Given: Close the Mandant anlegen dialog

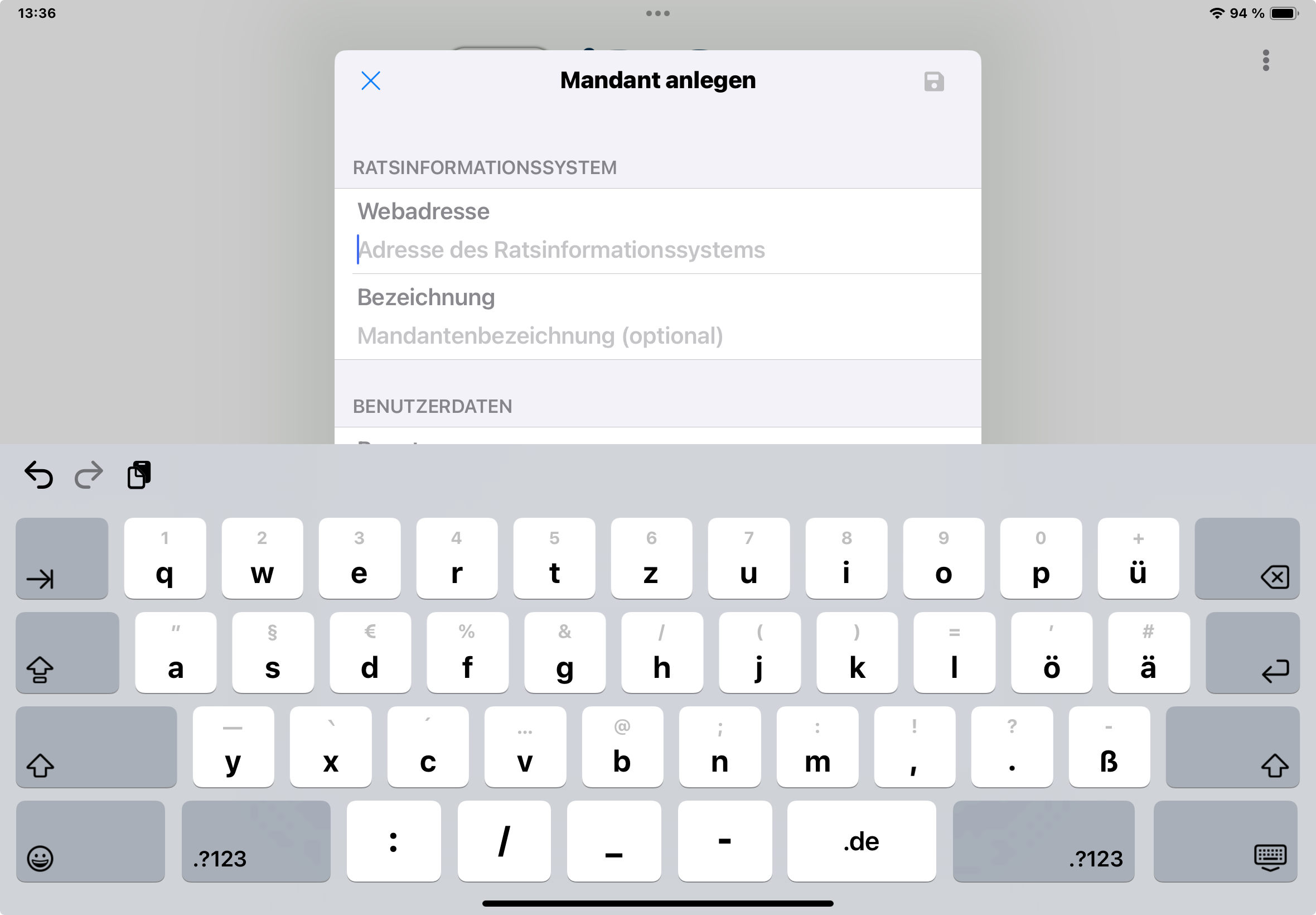Looking at the screenshot, I should (371, 81).
